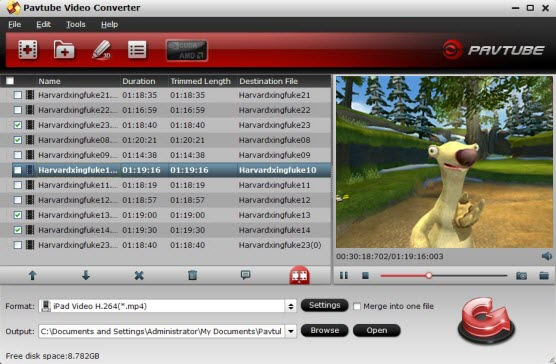This screenshot has width=556, height=364.
Task: Toggle the select-all checkbox in the header
Action: (x=10, y=81)
